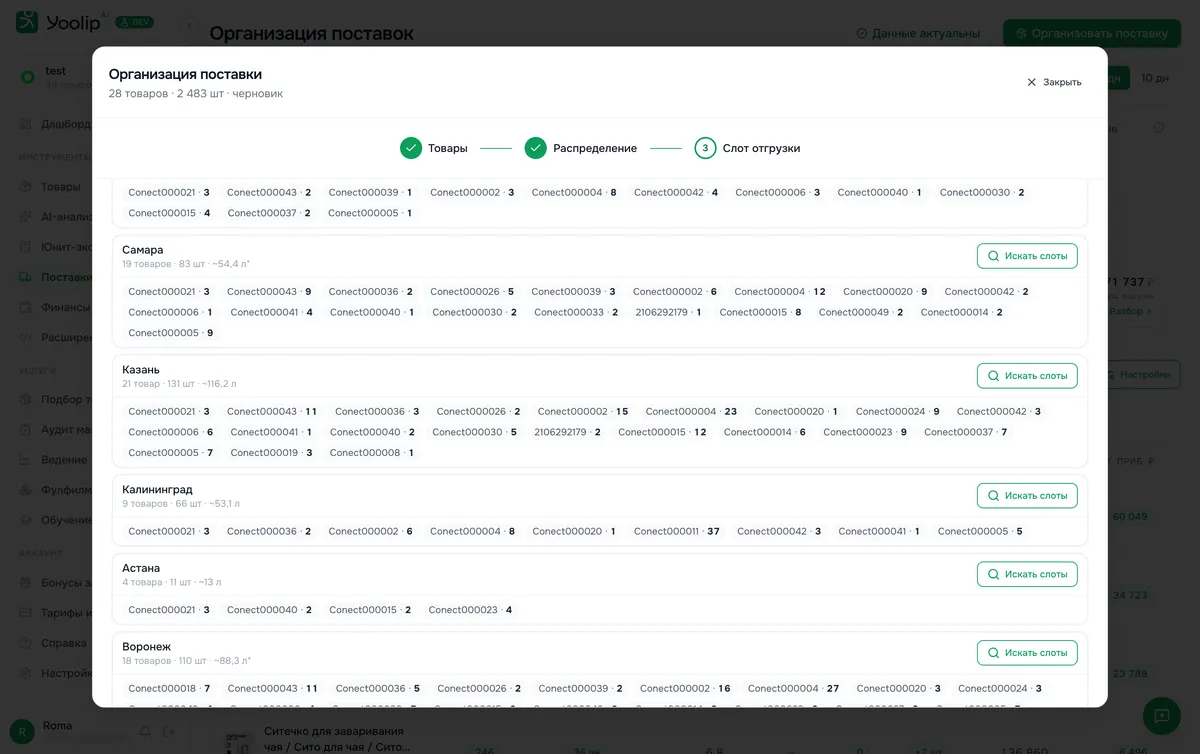
Task: Select chip Conect000015 · 2 in Астана
Action: (370, 610)
